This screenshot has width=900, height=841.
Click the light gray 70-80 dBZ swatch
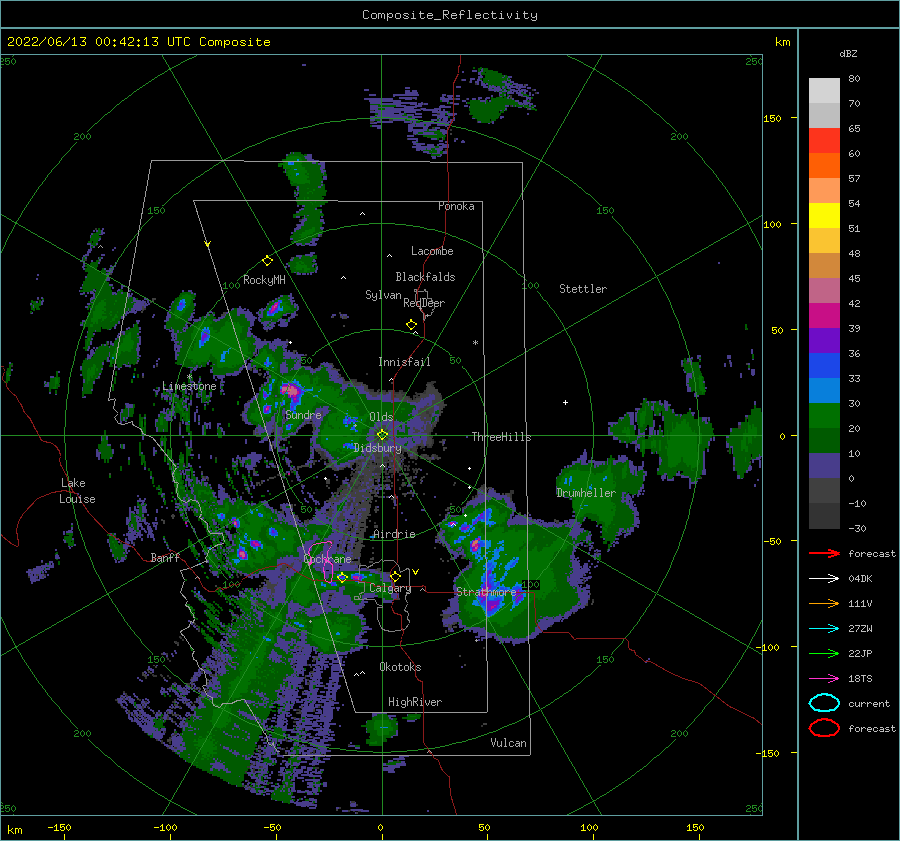[x=824, y=91]
